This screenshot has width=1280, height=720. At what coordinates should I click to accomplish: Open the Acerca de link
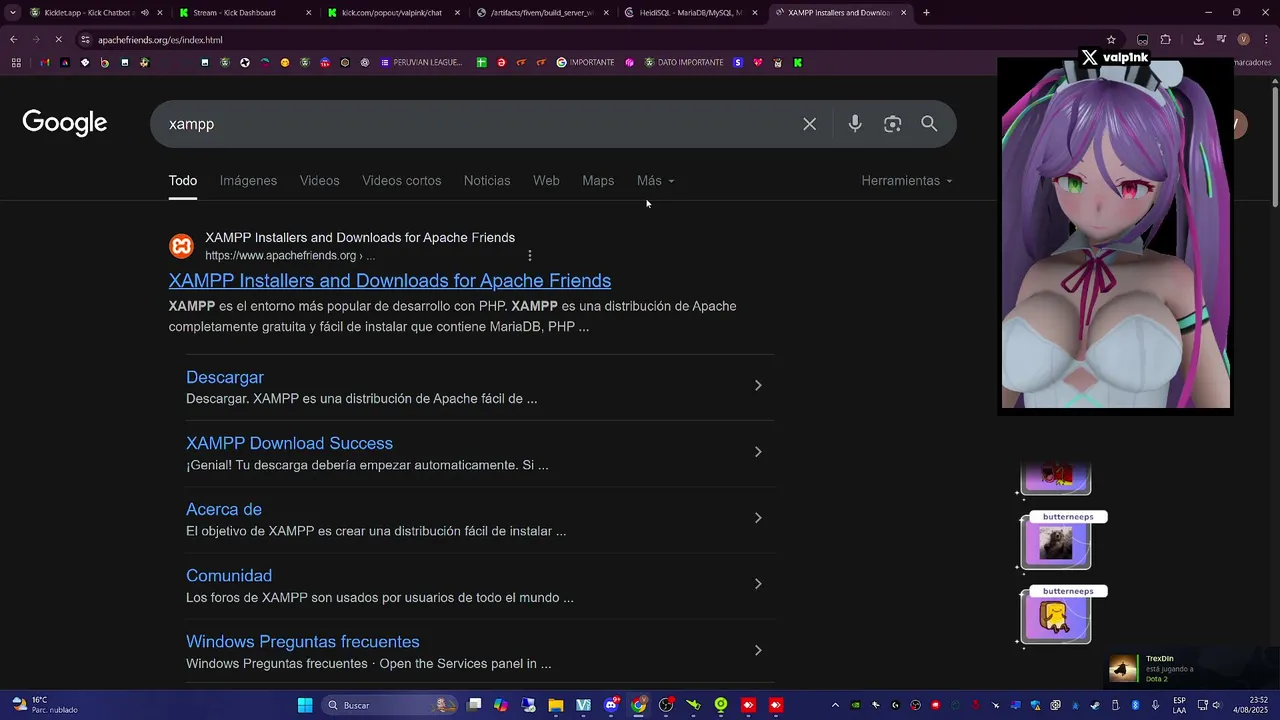tap(224, 509)
